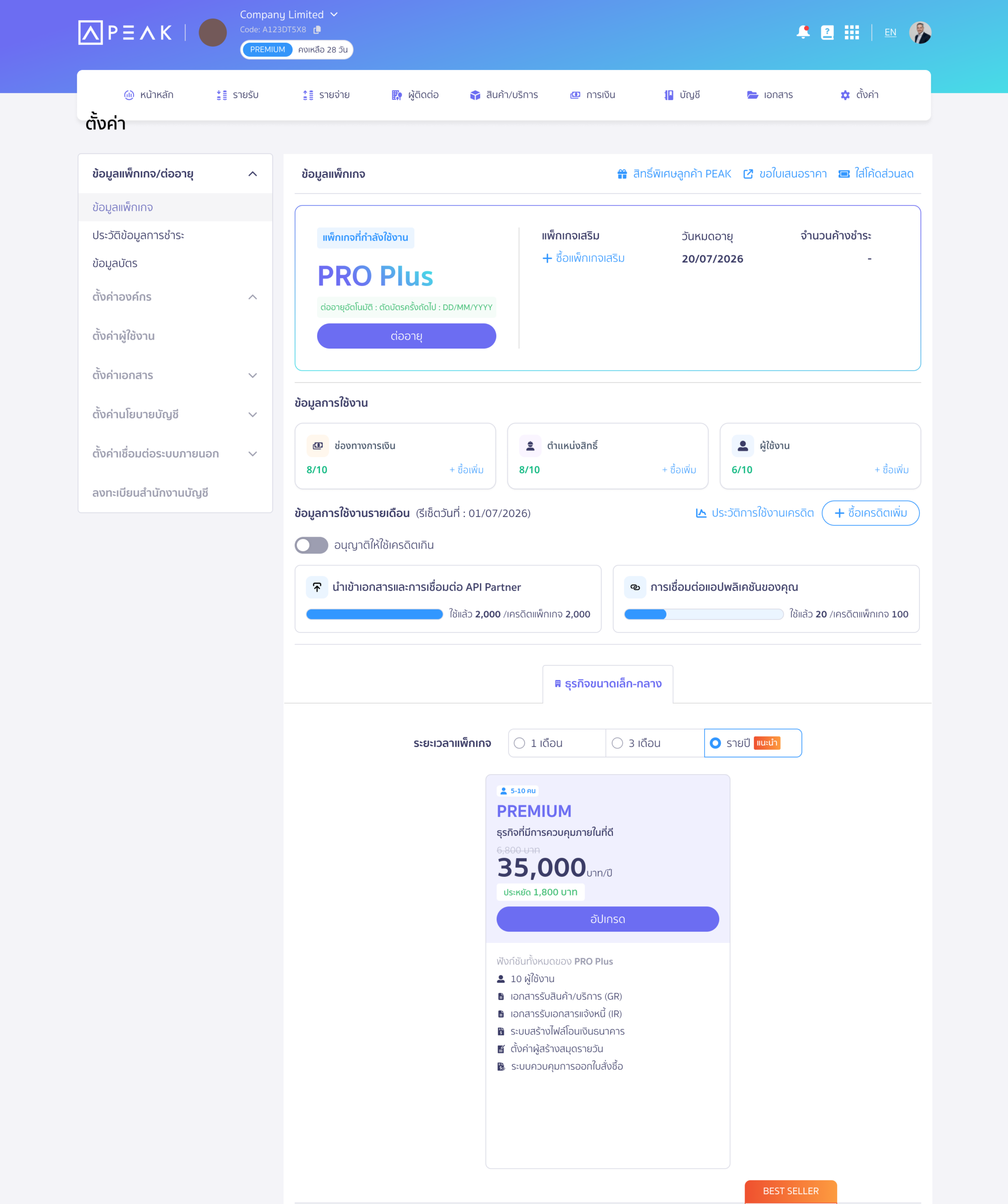Click the ตำแหน่งสิทธิ์ card icon
Image resolution: width=1008 pixels, height=1204 pixels.
531,445
